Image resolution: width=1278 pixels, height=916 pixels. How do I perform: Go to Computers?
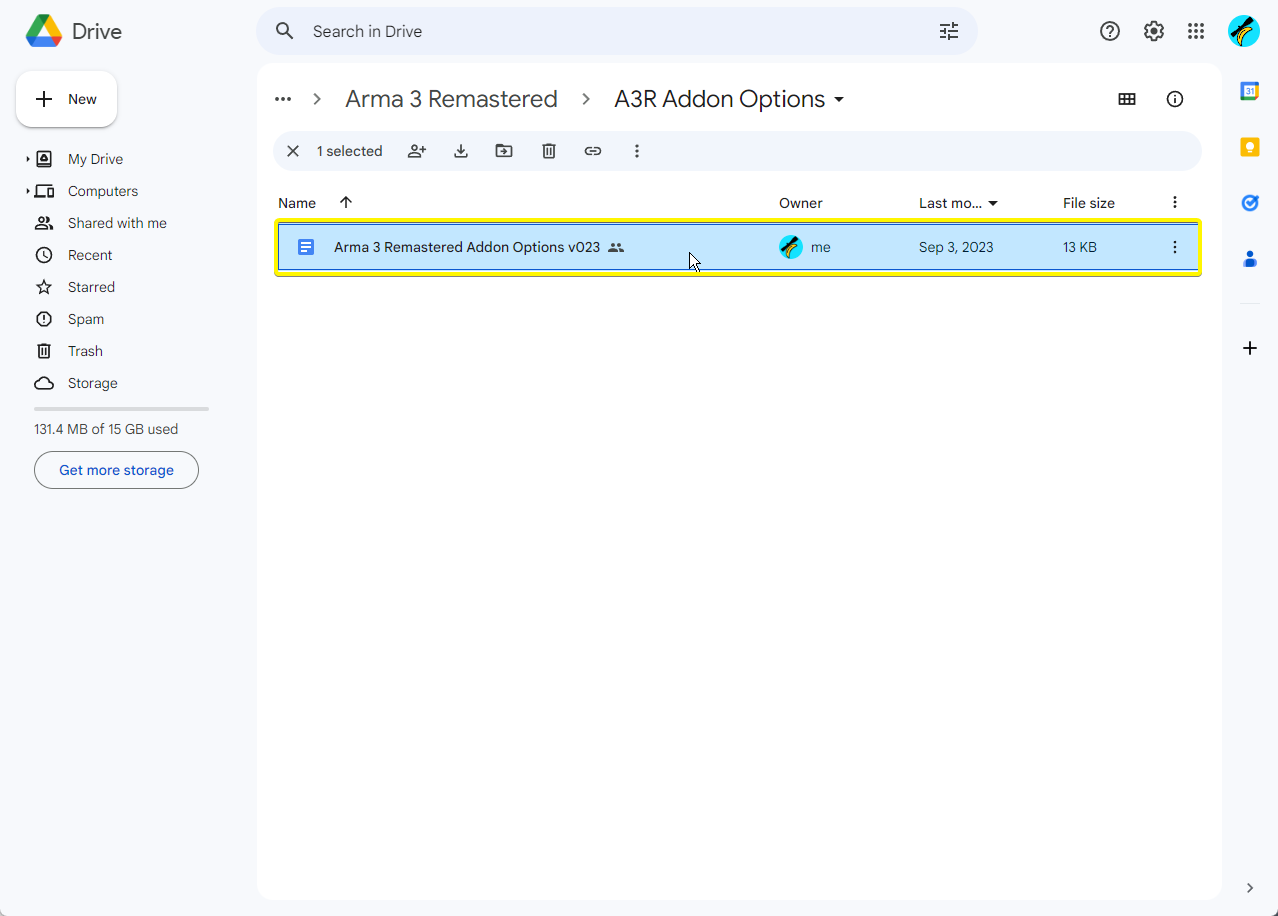[x=103, y=191]
